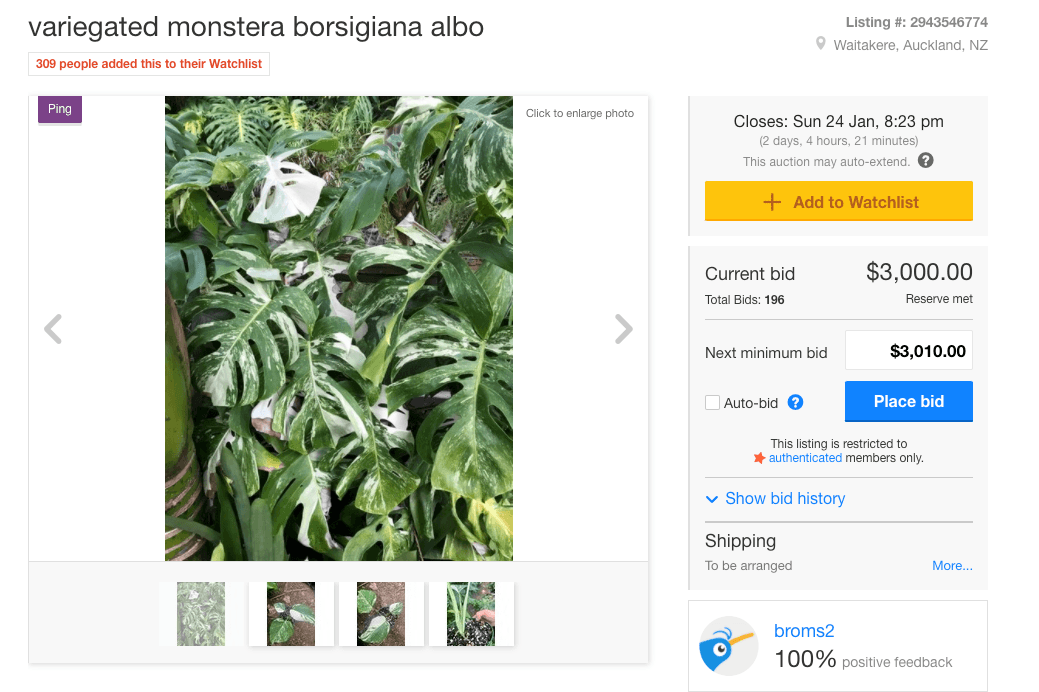1039x692 pixels.
Task: Expand Show bid history
Action: click(775, 498)
